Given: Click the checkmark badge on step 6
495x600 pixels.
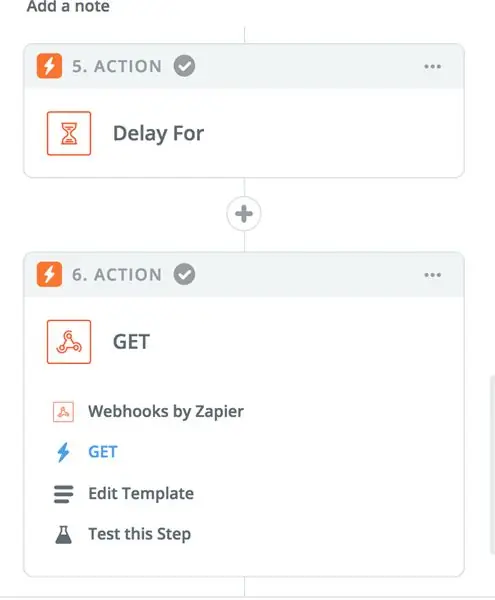Looking at the screenshot, I should click(x=184, y=274).
